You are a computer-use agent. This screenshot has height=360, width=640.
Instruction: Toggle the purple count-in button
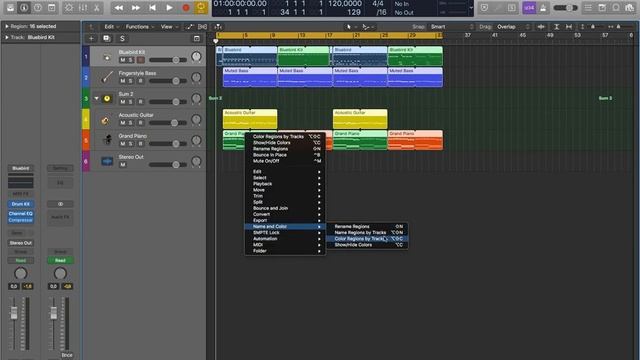(529, 8)
